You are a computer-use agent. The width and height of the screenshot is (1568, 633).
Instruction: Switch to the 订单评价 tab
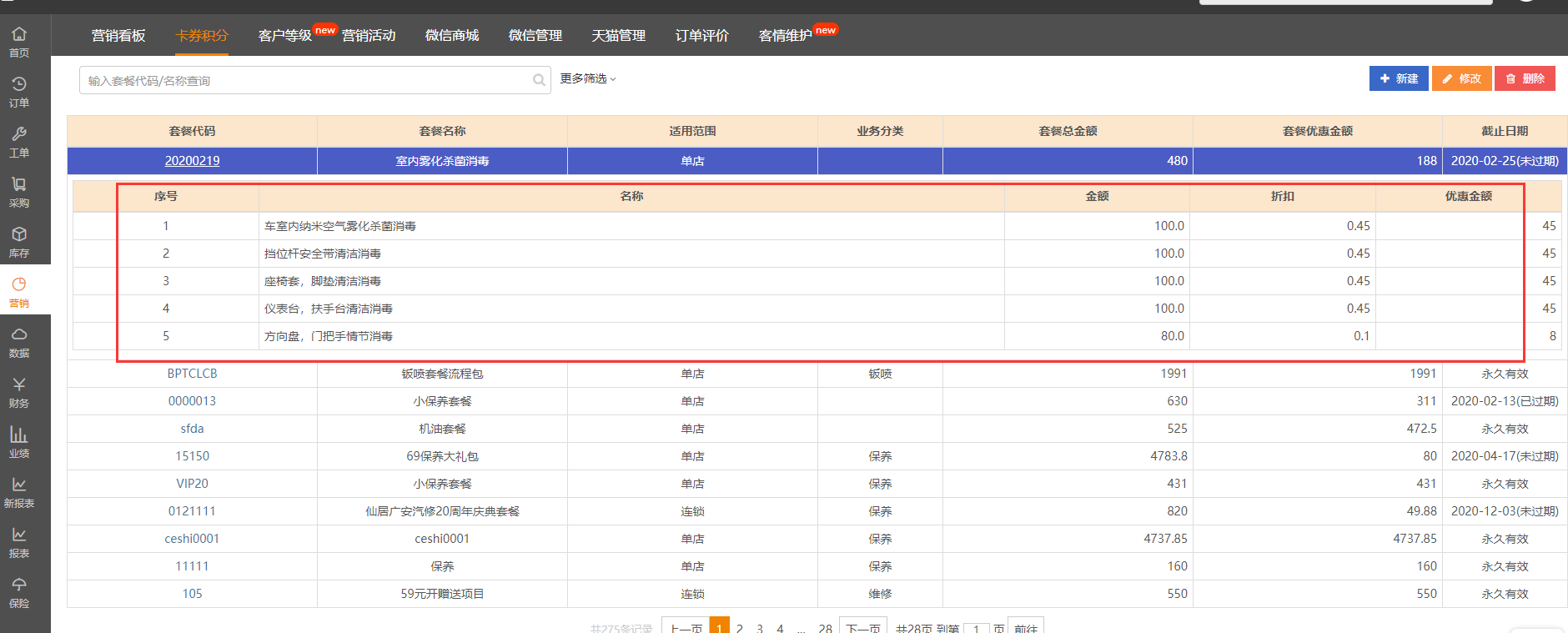pyautogui.click(x=702, y=35)
